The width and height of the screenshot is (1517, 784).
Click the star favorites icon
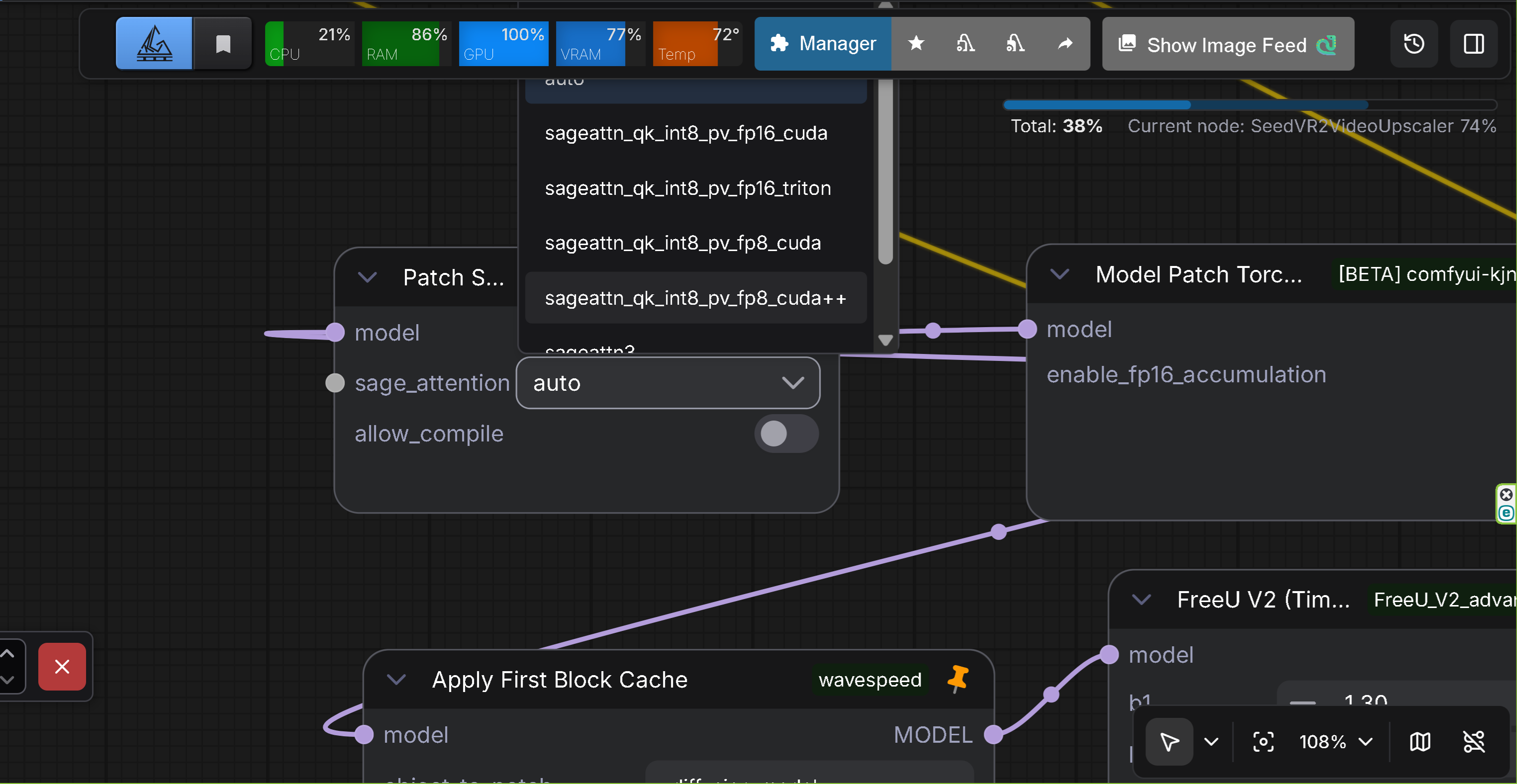(916, 44)
